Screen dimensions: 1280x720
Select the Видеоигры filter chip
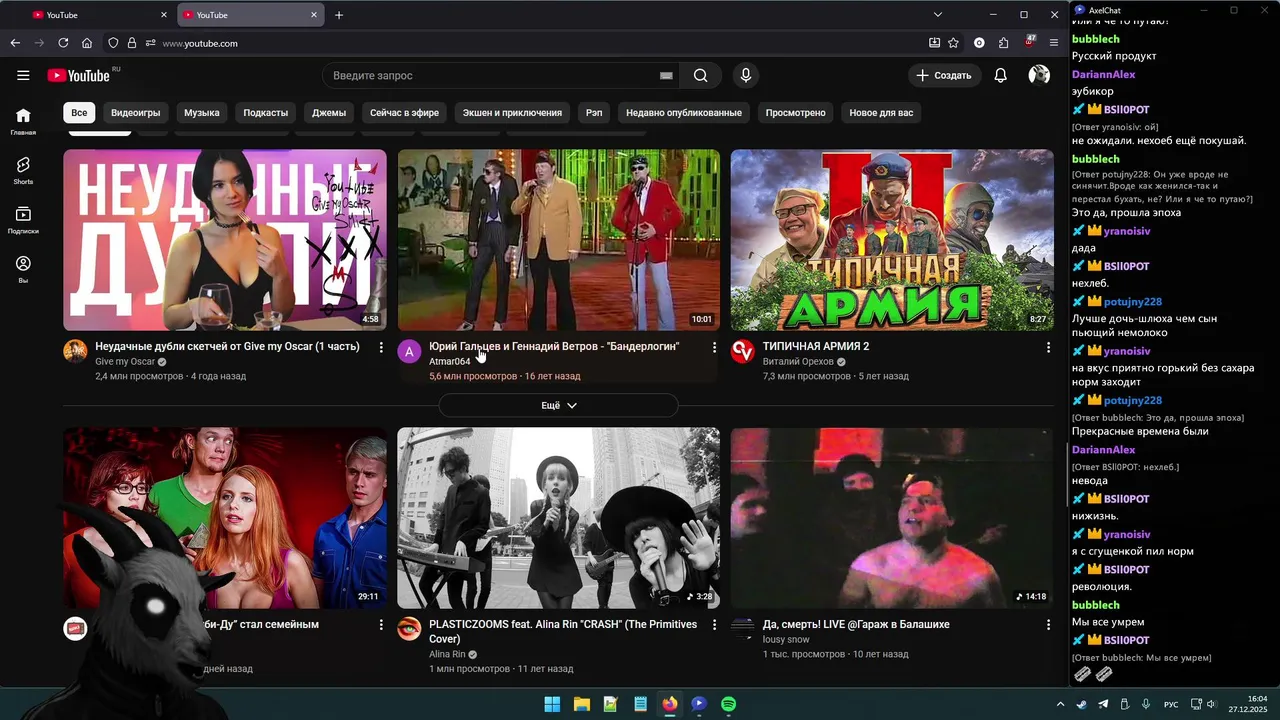click(x=135, y=113)
